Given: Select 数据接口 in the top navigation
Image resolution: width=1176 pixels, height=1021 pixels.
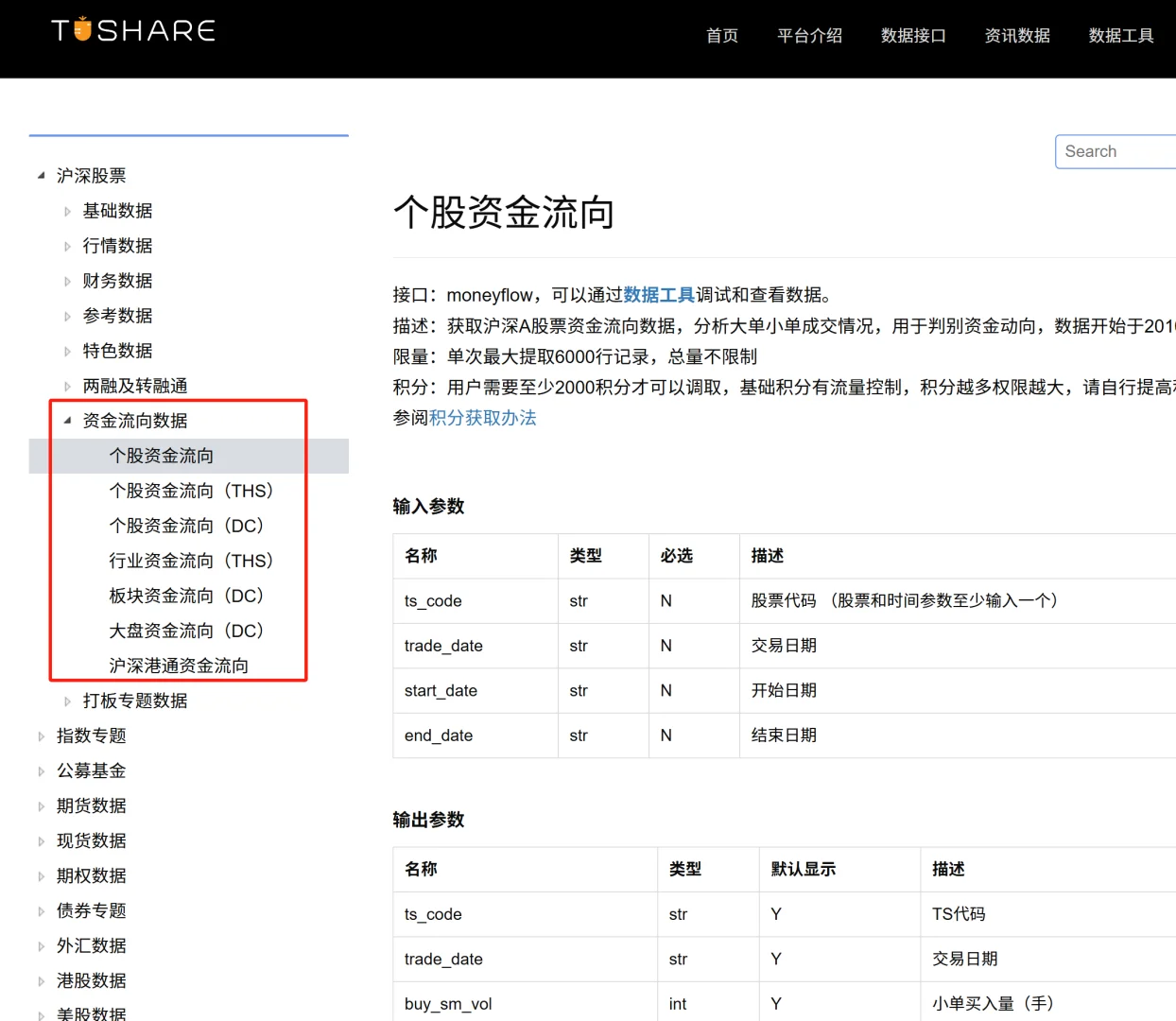Looking at the screenshot, I should [913, 36].
